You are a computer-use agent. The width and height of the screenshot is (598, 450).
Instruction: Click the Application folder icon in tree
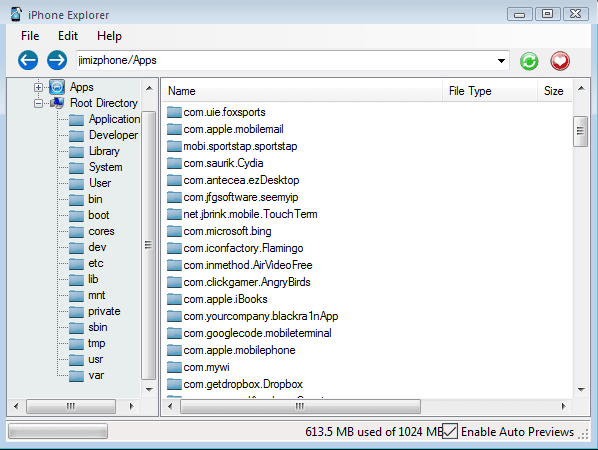tap(76, 119)
